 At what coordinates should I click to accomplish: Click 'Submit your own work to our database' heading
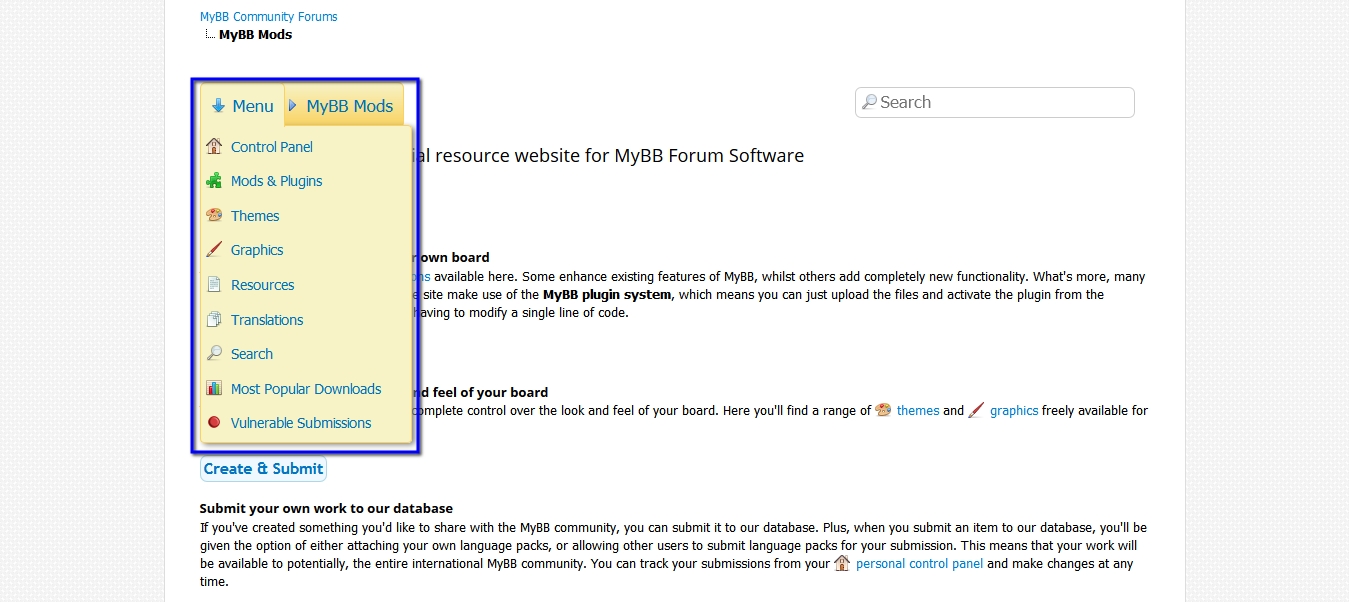point(326,509)
